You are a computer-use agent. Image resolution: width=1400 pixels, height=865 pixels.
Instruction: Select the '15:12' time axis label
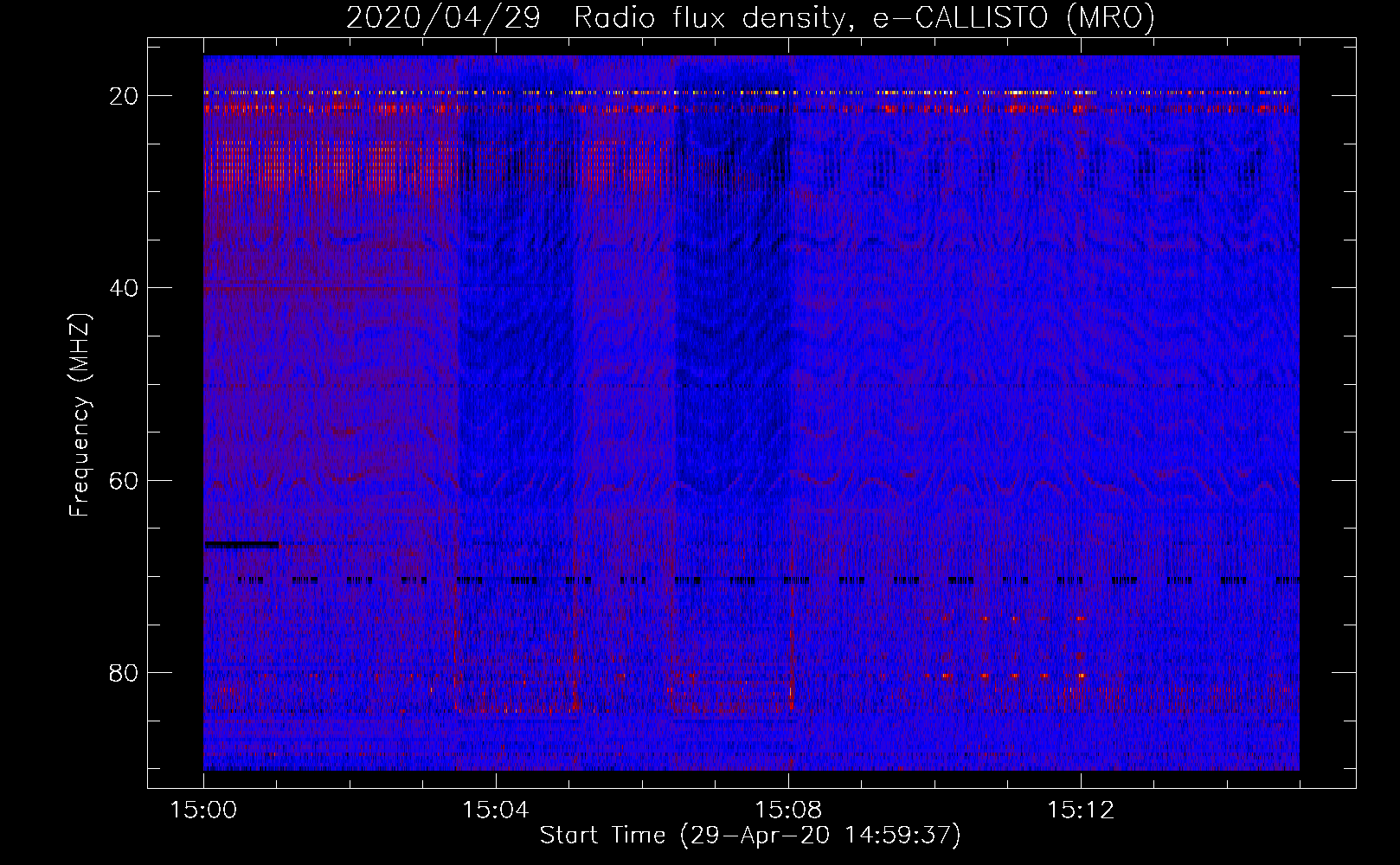(x=1081, y=811)
